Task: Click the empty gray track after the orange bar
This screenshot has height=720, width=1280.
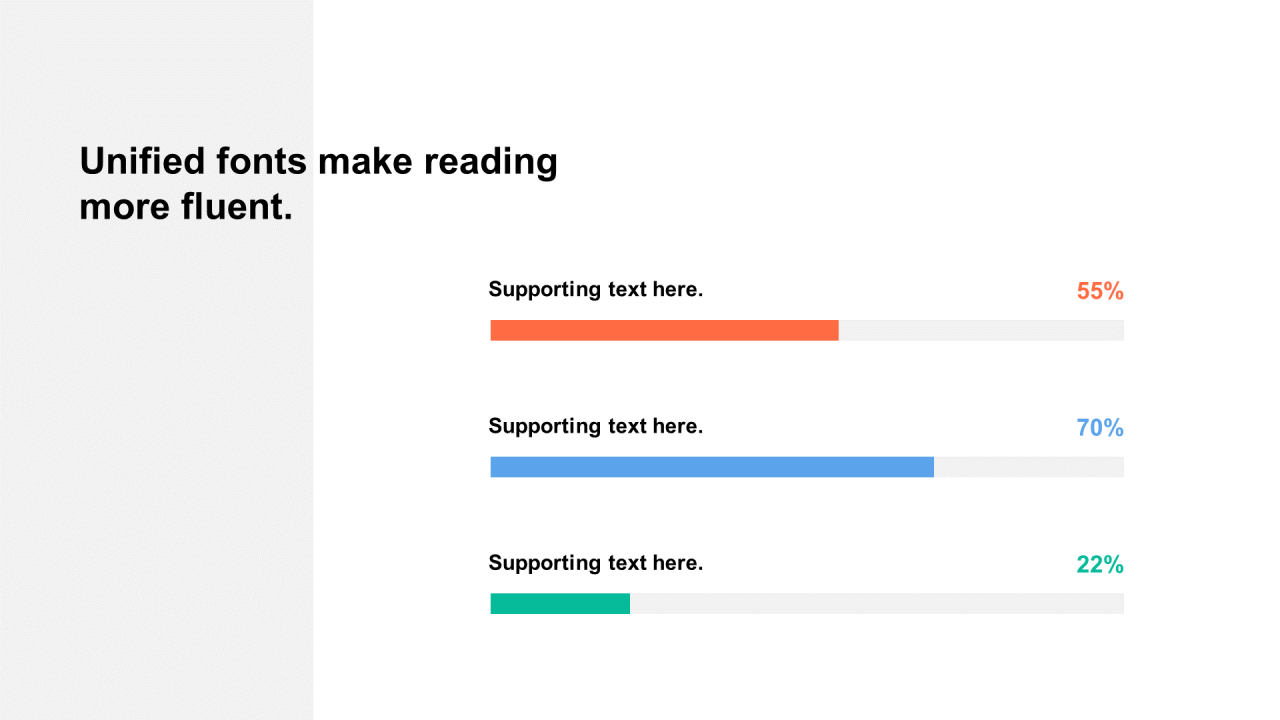Action: coord(980,330)
